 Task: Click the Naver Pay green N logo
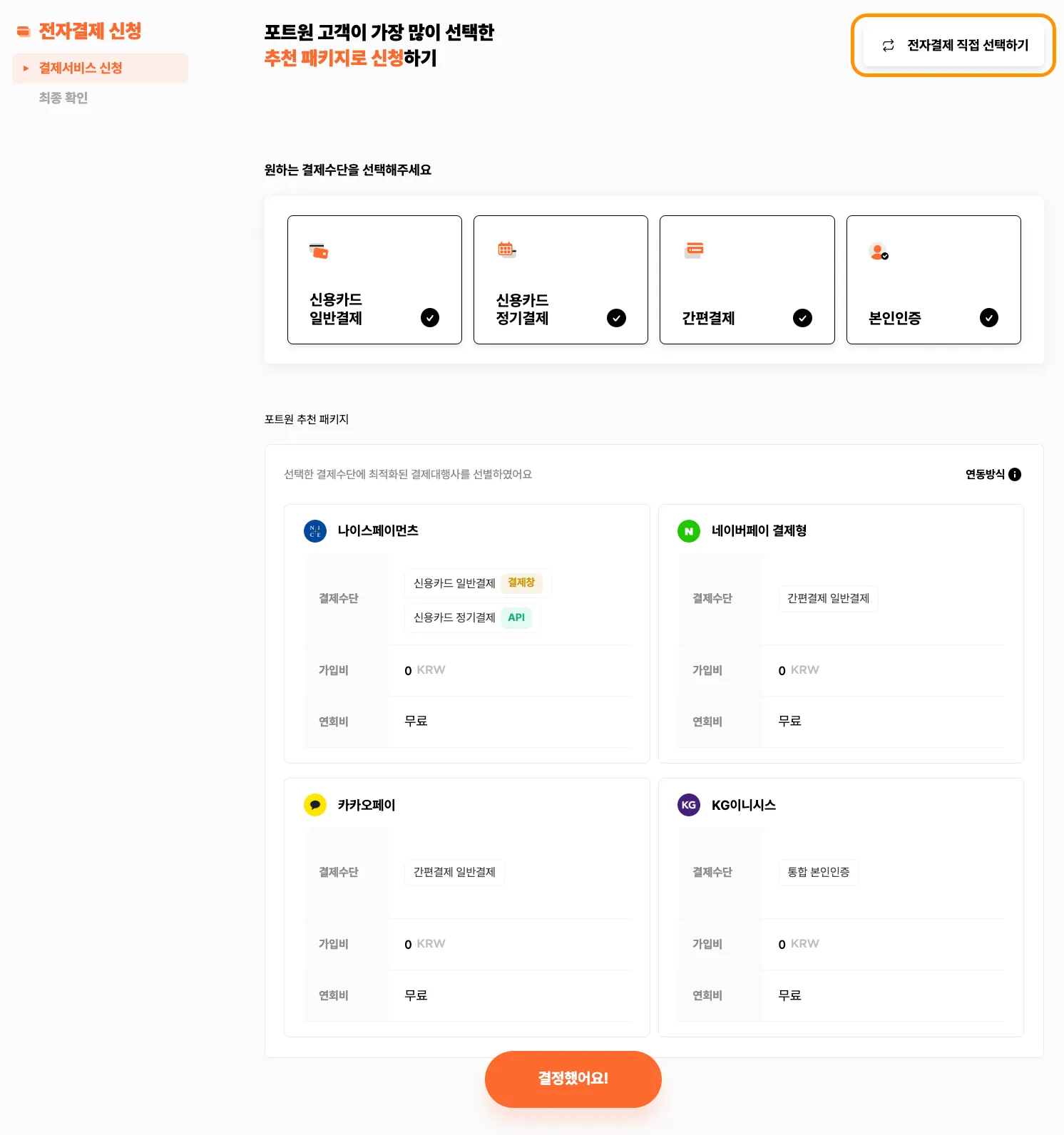coord(689,531)
